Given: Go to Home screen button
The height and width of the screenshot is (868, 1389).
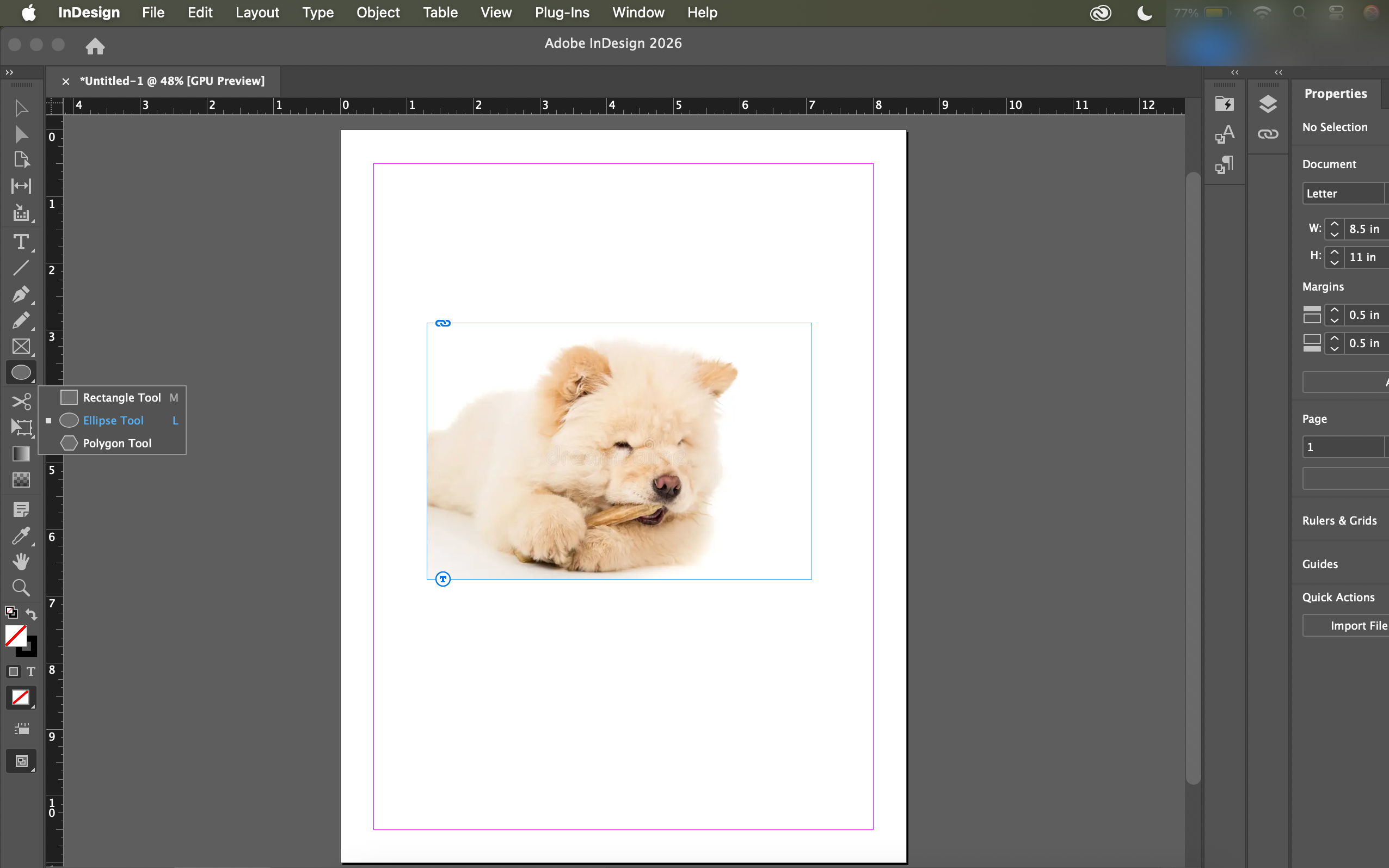Looking at the screenshot, I should click(95, 45).
